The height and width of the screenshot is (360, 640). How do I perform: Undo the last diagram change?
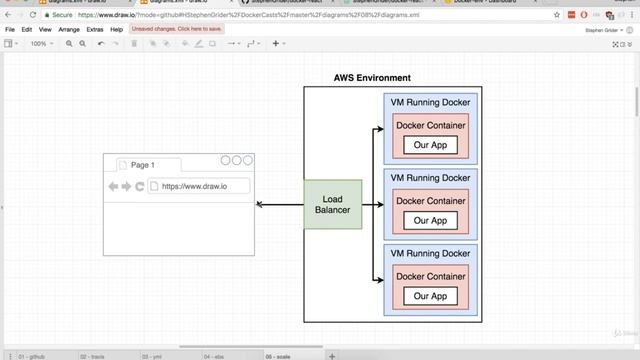pos(101,44)
